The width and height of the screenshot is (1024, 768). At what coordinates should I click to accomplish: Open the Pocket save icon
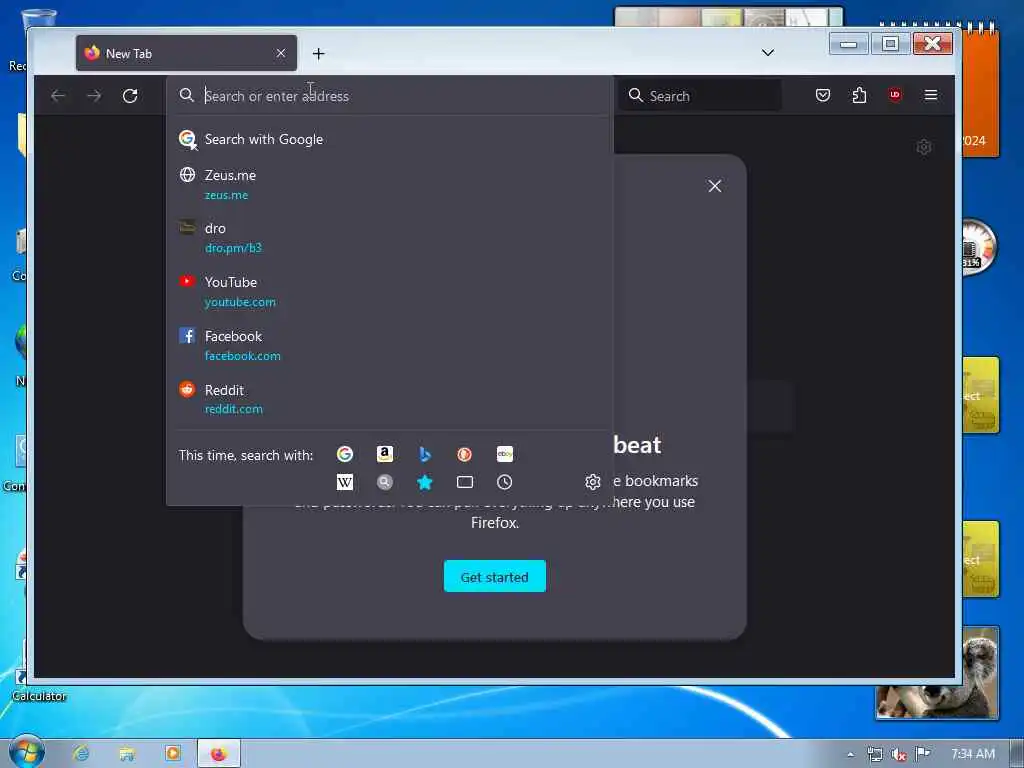823,95
